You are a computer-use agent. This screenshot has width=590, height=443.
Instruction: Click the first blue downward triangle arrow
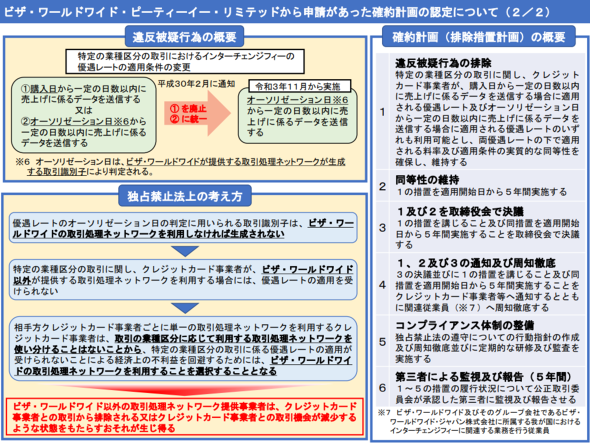185,251
